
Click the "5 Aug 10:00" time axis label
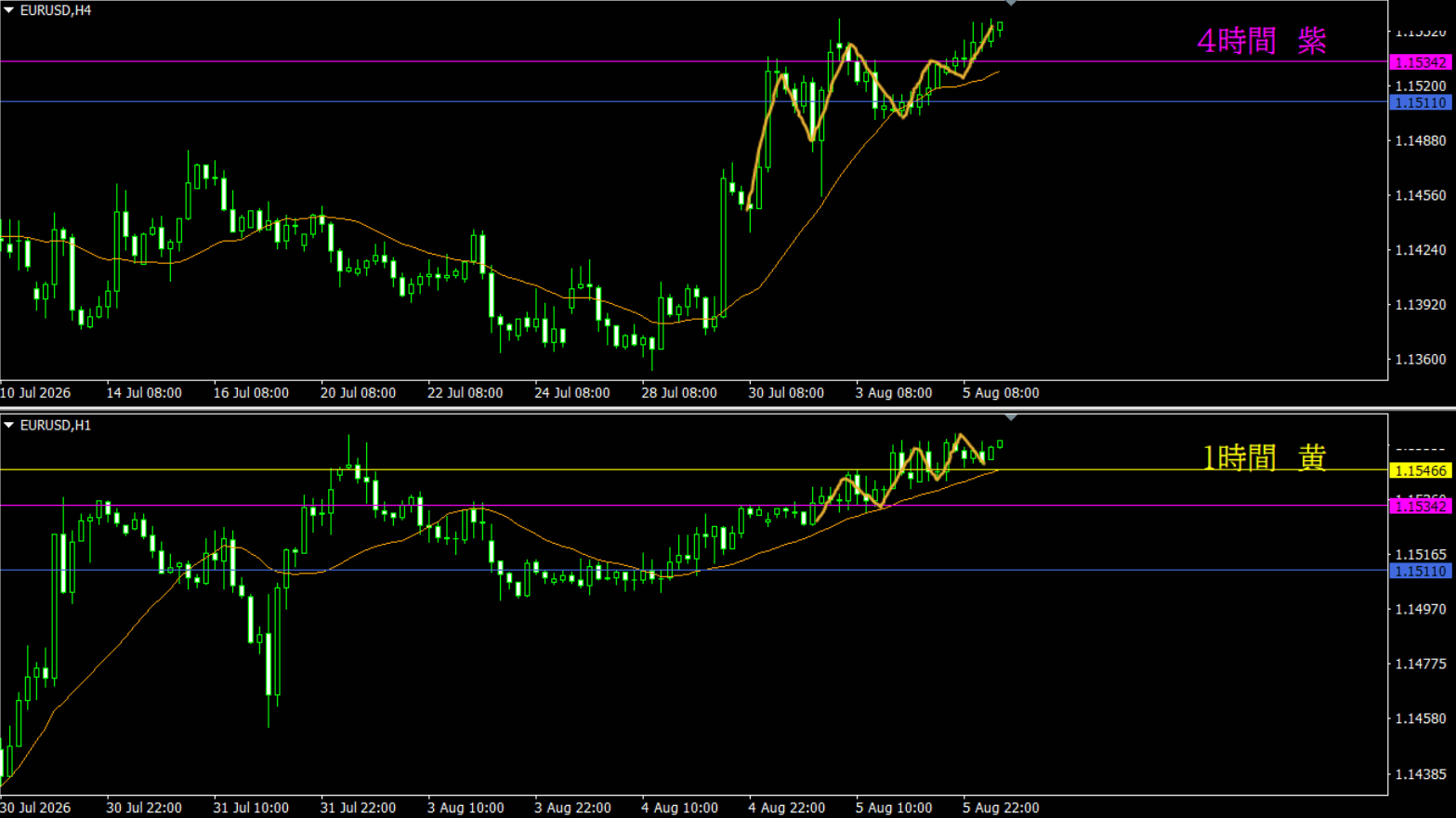tap(894, 808)
